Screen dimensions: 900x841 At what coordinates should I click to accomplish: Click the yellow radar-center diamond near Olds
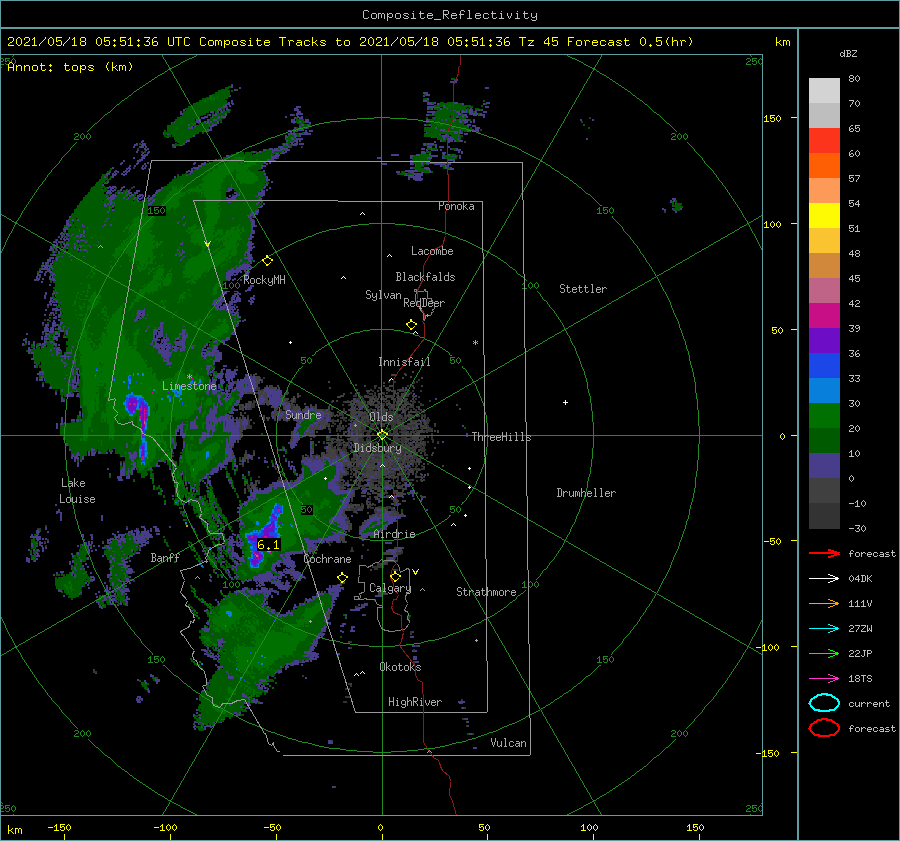click(x=382, y=435)
